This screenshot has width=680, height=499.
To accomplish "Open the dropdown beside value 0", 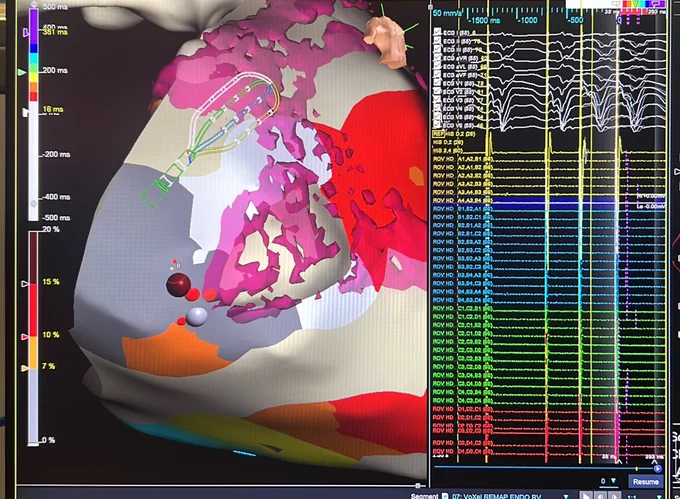I will 613,480.
